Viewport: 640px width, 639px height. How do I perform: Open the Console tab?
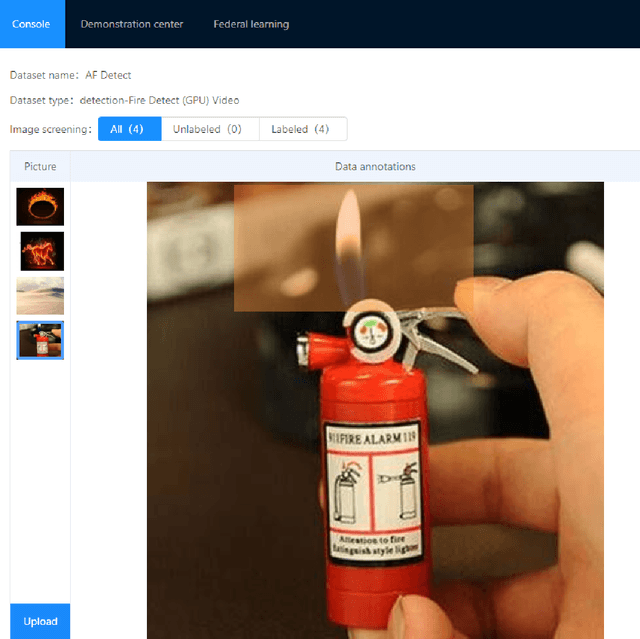click(32, 24)
